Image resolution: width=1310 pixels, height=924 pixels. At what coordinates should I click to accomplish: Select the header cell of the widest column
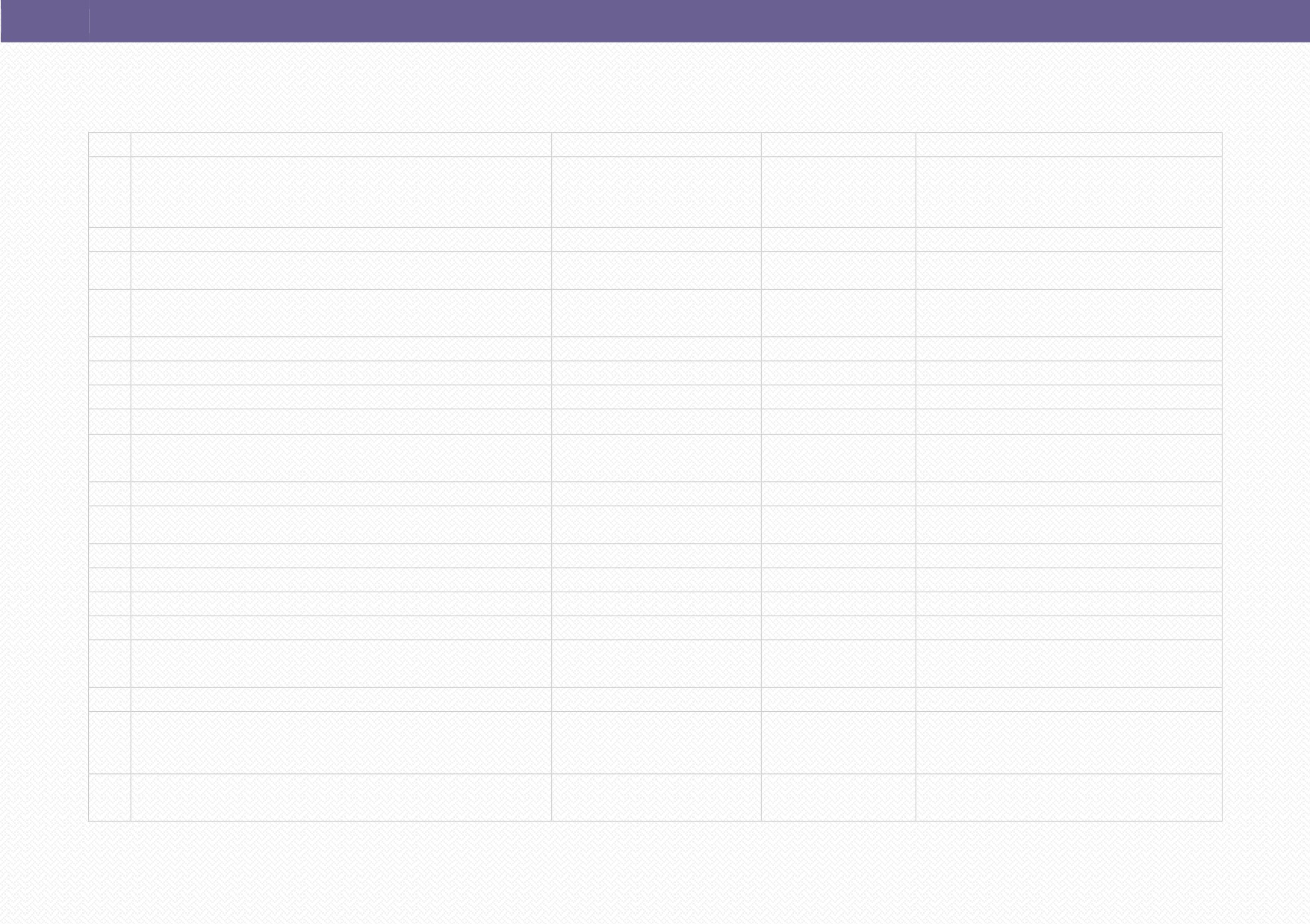click(x=341, y=144)
